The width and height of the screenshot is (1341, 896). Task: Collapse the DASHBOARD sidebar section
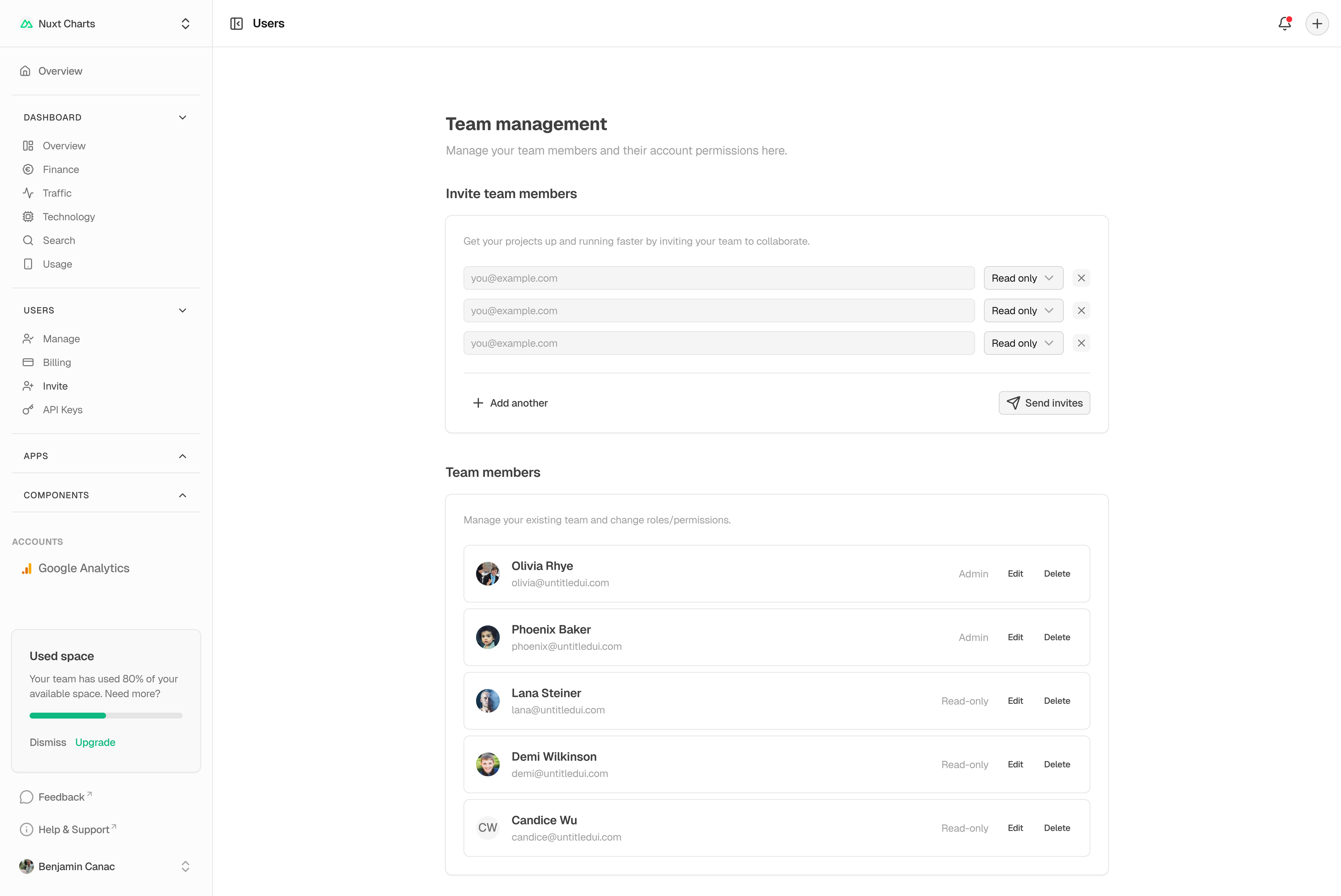[x=182, y=117]
